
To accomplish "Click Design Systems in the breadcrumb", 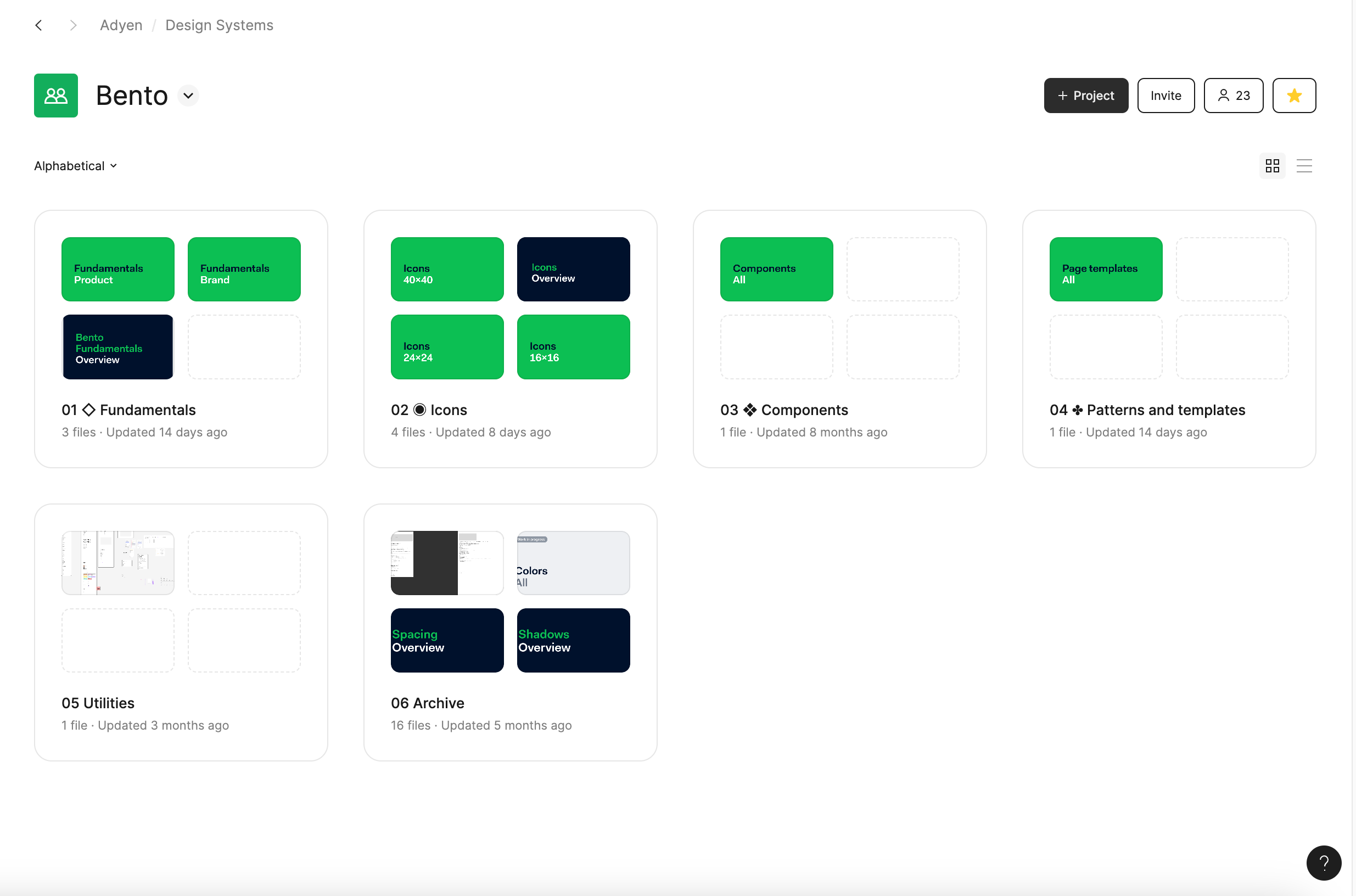I will 220,25.
